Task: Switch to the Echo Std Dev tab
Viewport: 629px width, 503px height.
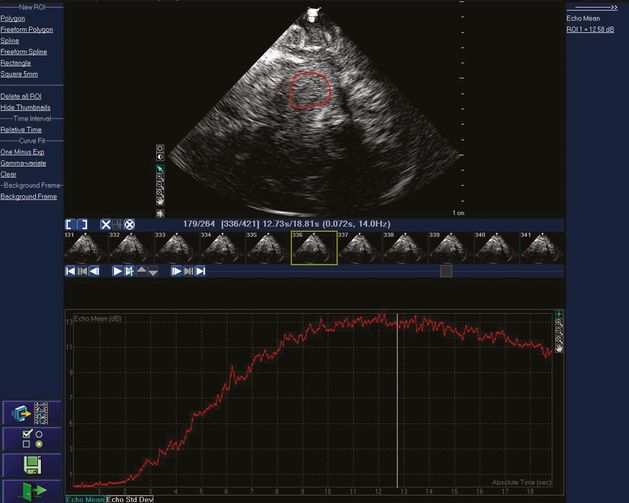Action: click(x=131, y=498)
